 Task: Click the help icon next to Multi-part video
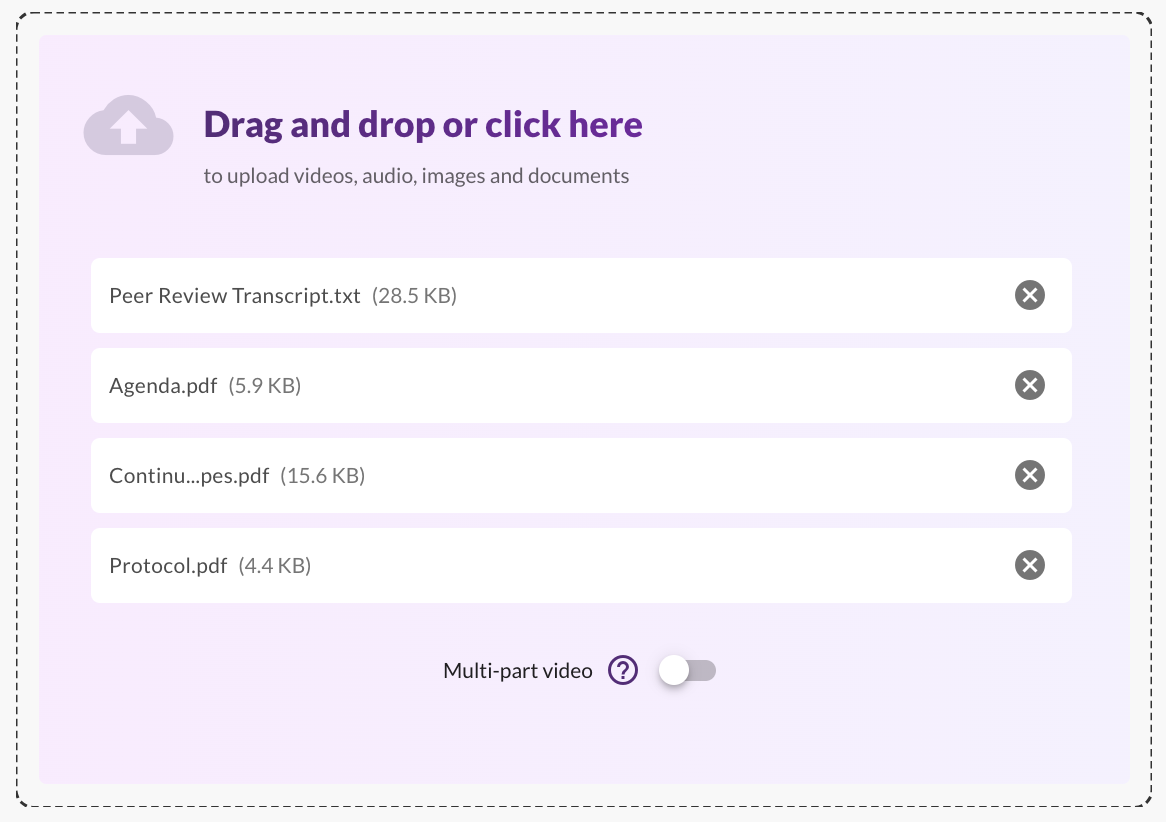(622, 670)
